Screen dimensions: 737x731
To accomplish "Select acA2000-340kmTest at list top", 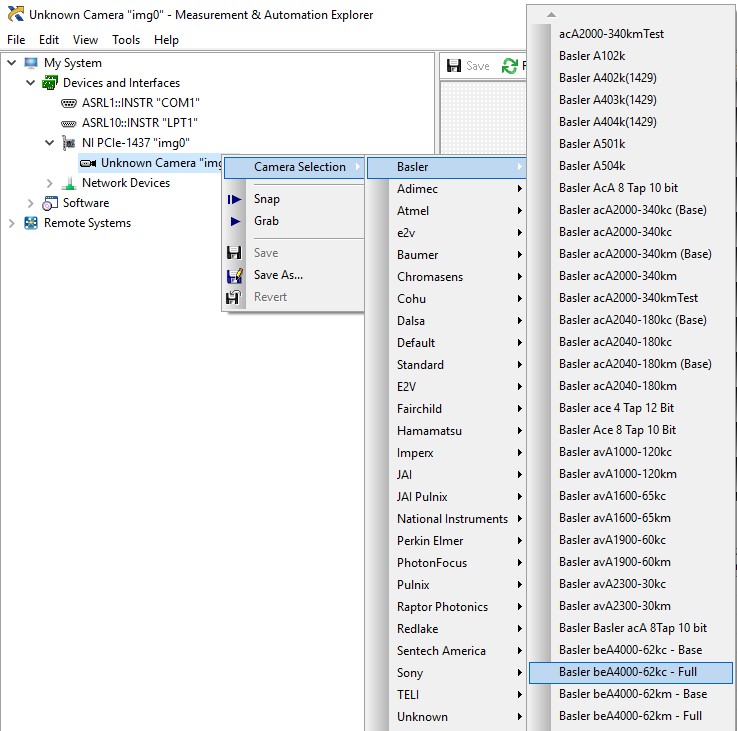I will [x=631, y=34].
